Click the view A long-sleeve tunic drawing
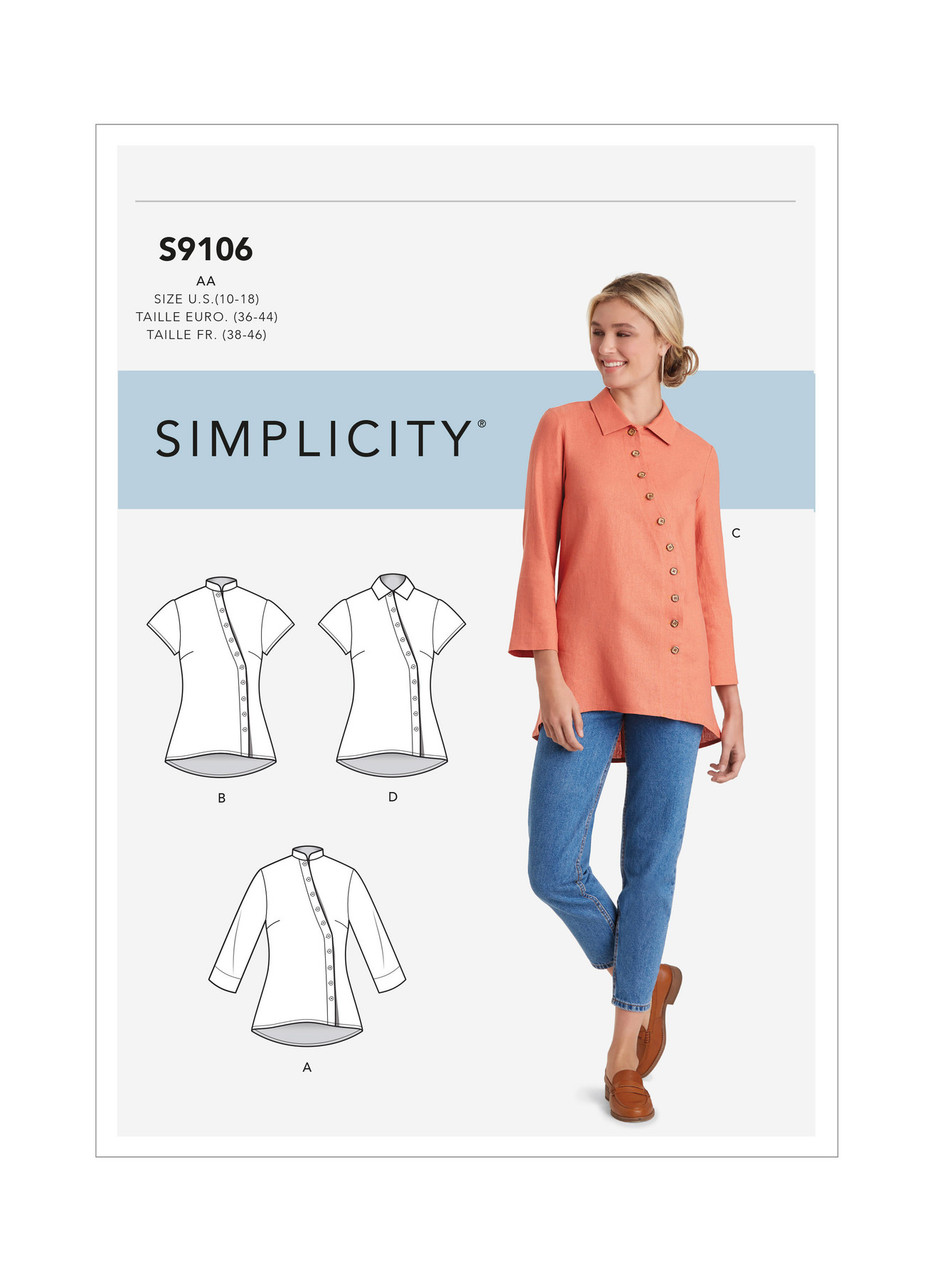Image resolution: width=931 pixels, height=1280 pixels. 307,945
